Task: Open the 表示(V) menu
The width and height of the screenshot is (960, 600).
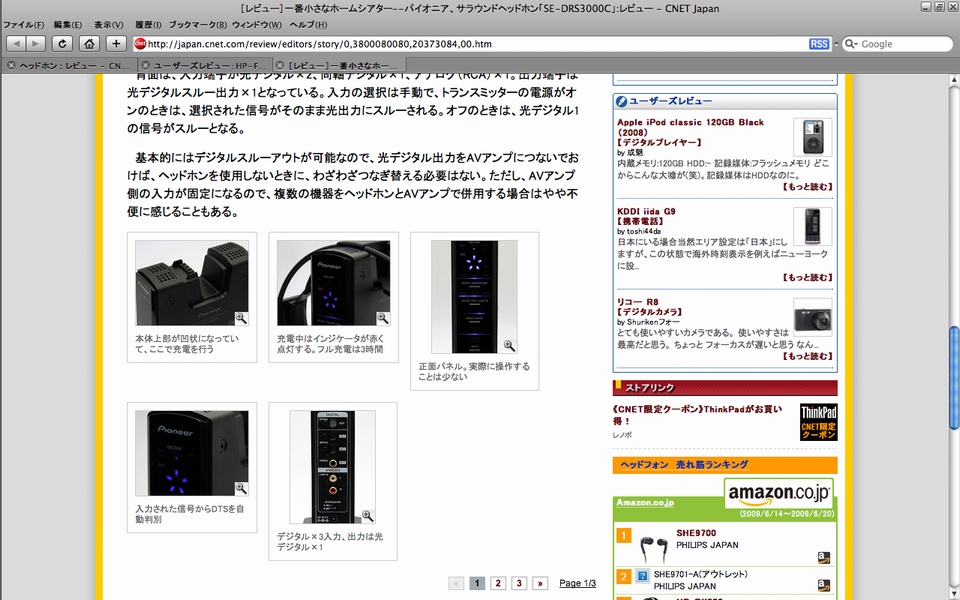Action: tap(108, 25)
